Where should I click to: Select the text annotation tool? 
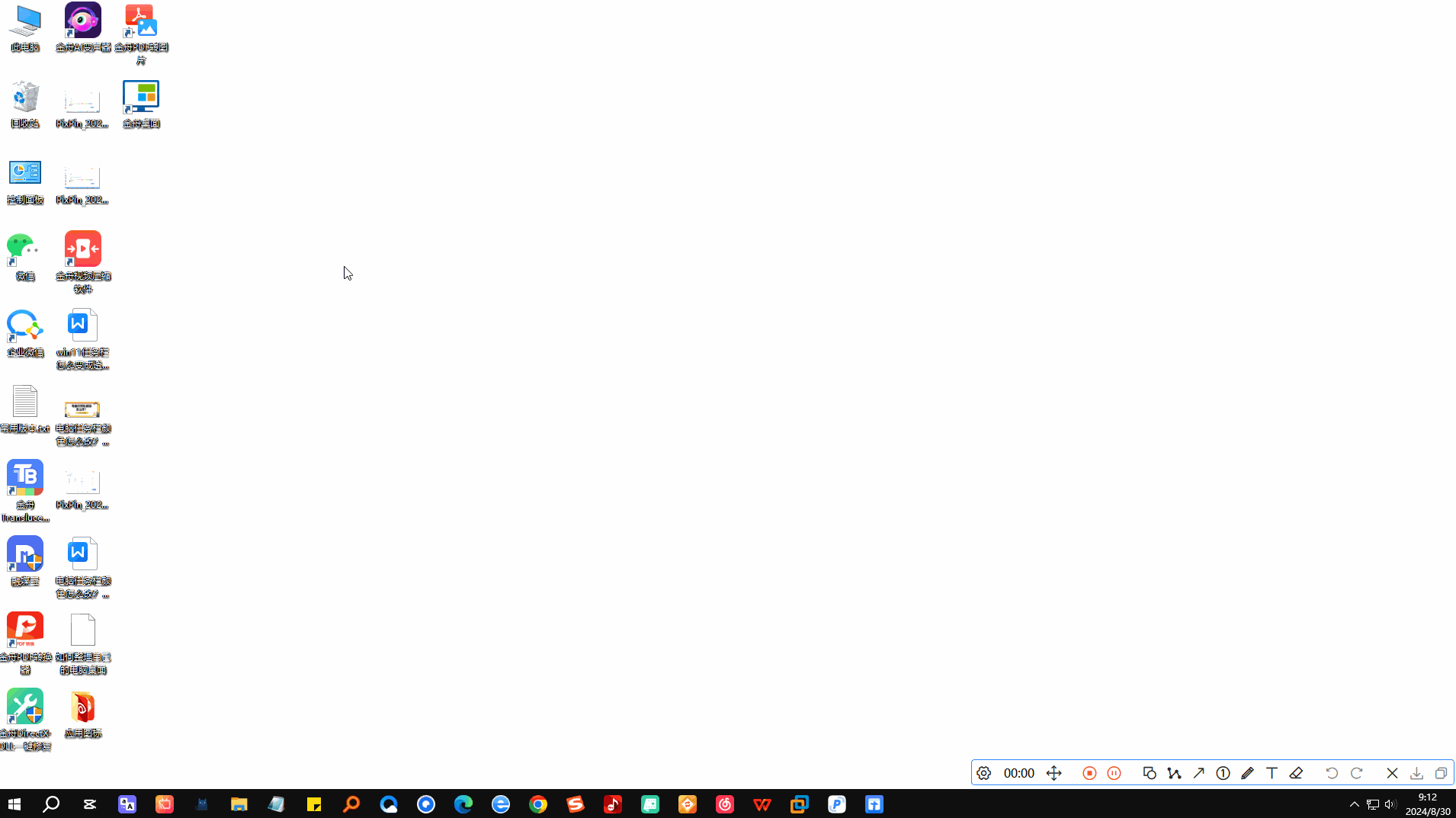(1272, 773)
